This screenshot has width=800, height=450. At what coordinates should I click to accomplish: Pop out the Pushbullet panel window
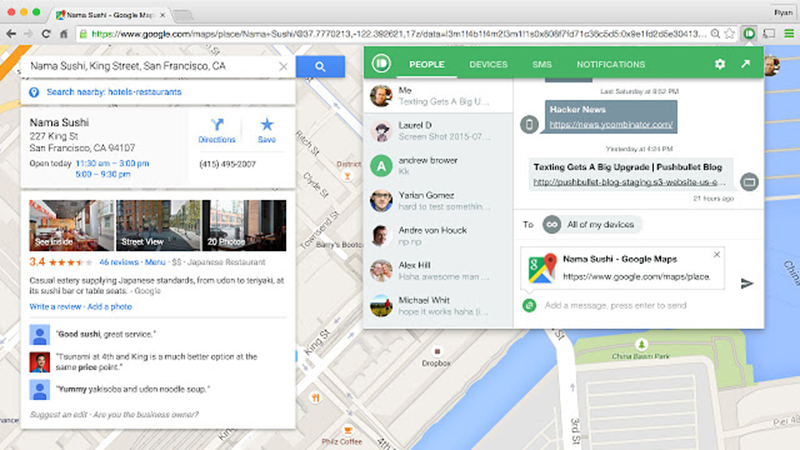745,64
